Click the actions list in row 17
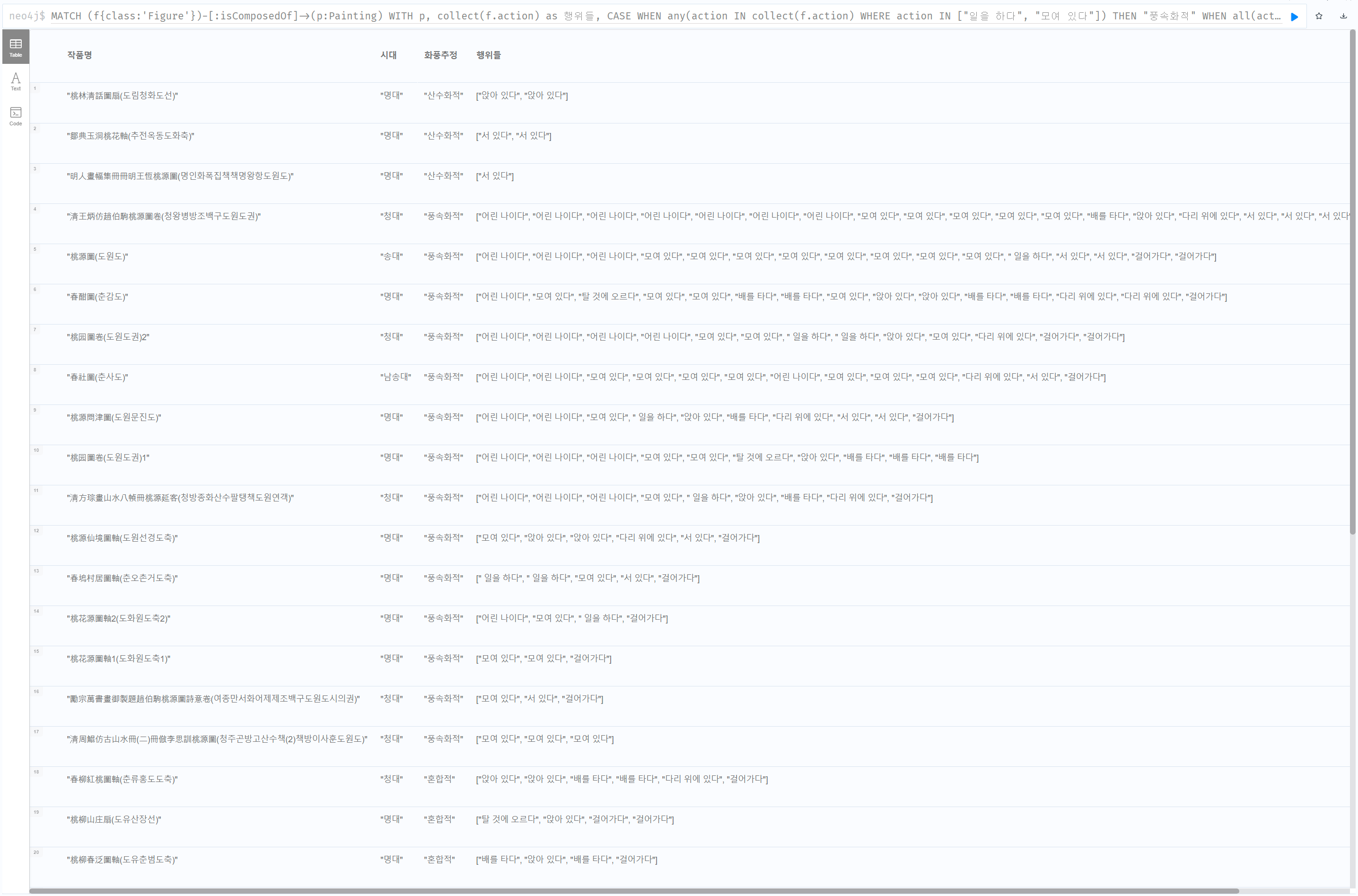 coord(544,739)
